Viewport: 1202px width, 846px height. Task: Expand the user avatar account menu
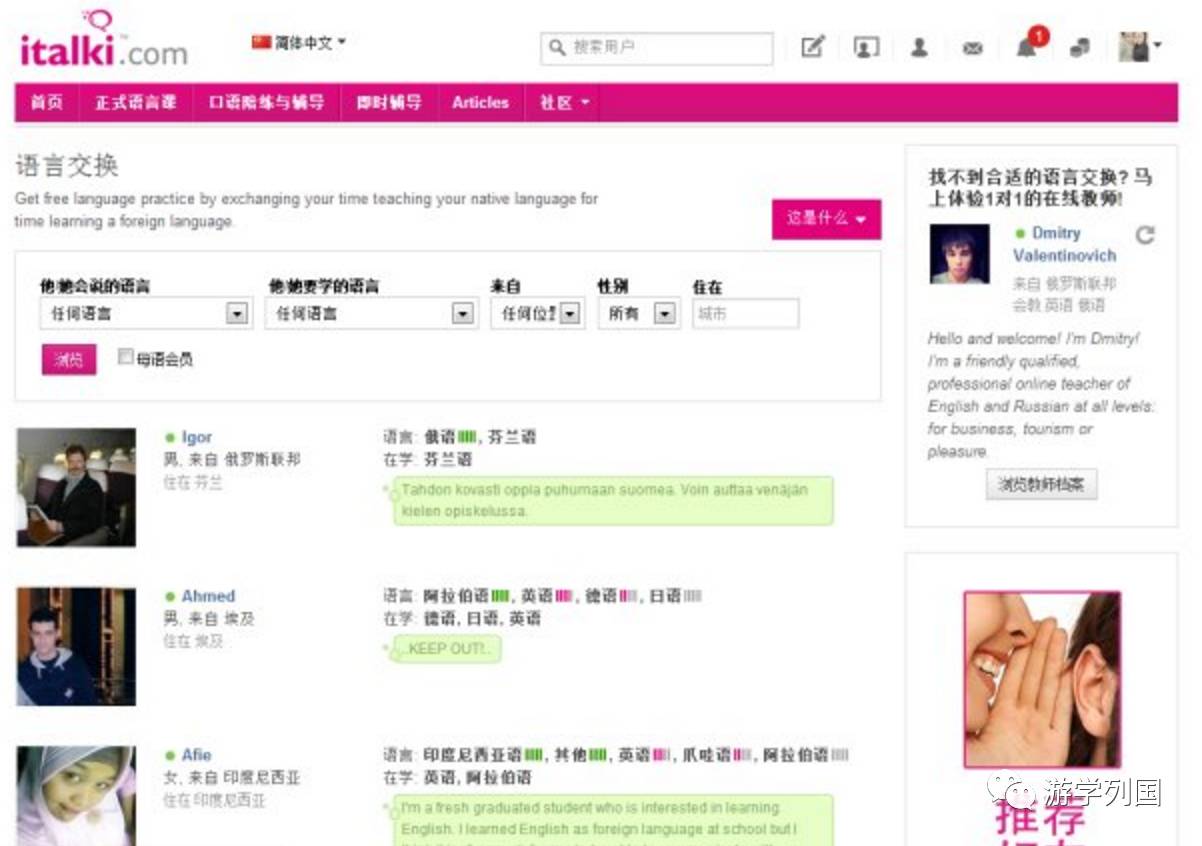(1140, 46)
